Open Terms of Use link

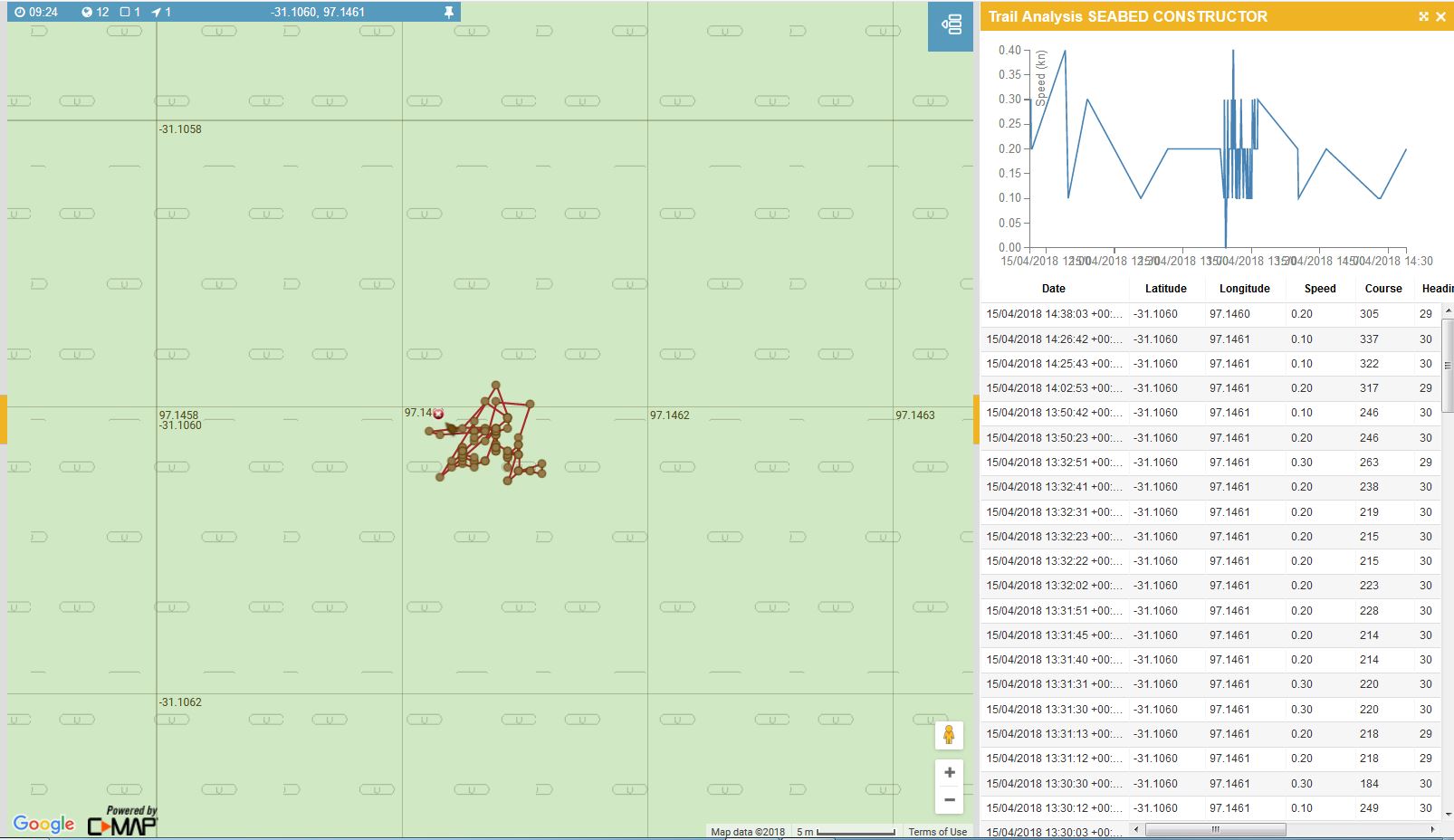(x=937, y=832)
